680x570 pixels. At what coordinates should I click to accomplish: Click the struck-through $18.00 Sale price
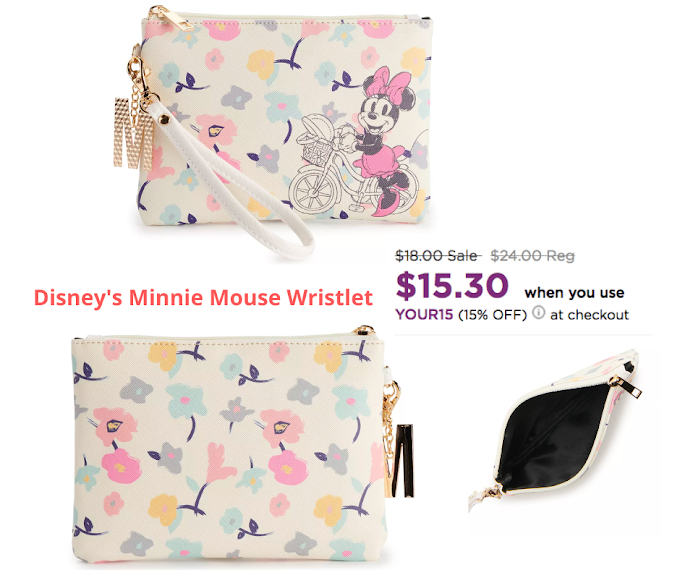coord(437,256)
